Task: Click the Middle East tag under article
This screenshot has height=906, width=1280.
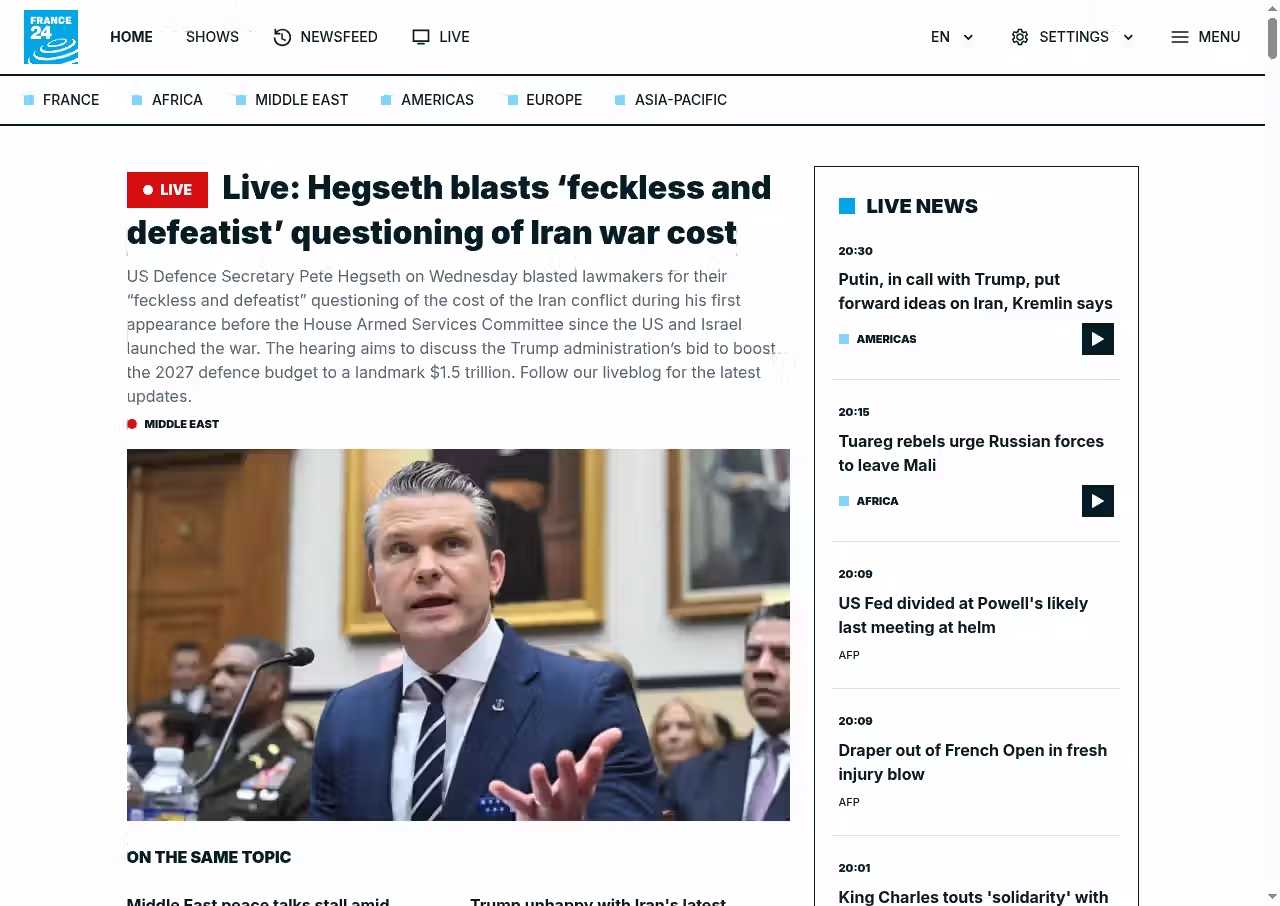Action: point(181,424)
